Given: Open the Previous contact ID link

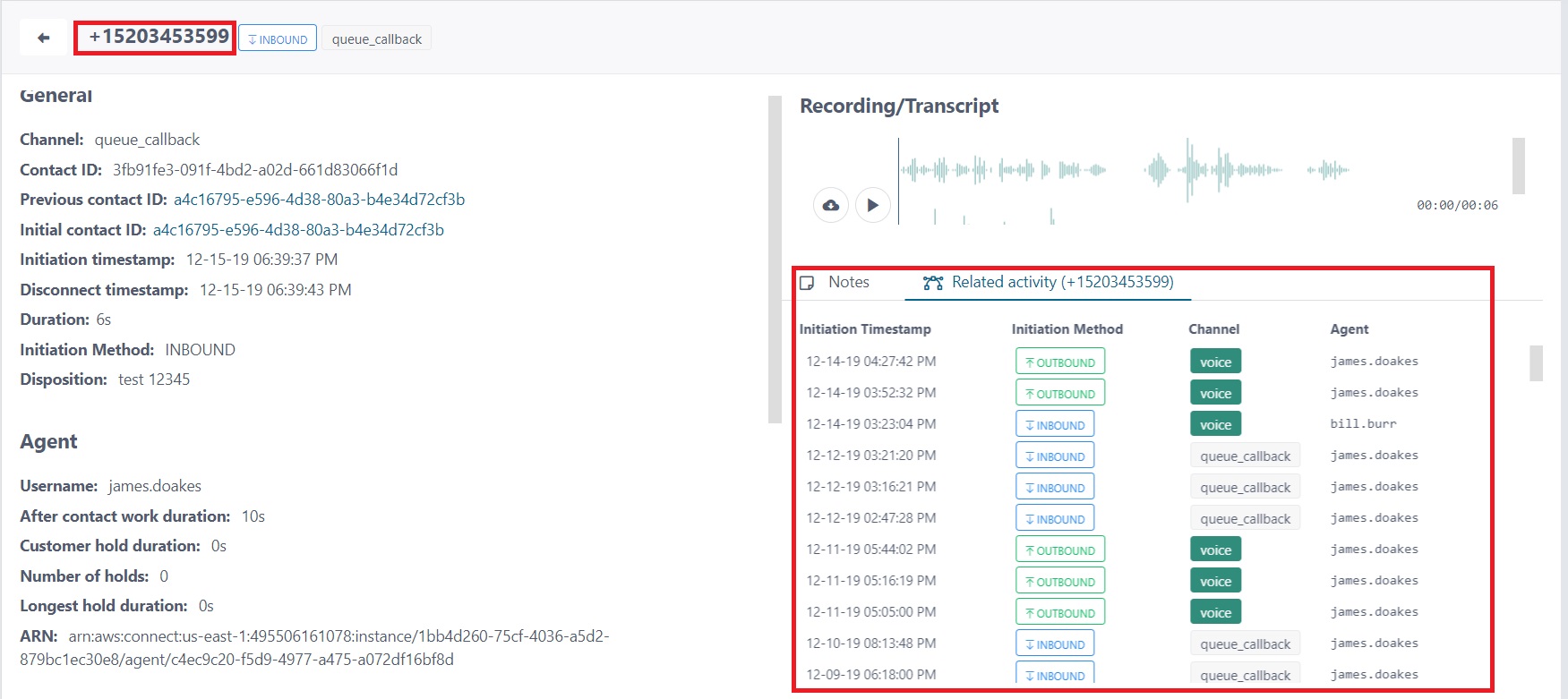Looking at the screenshot, I should (320, 200).
